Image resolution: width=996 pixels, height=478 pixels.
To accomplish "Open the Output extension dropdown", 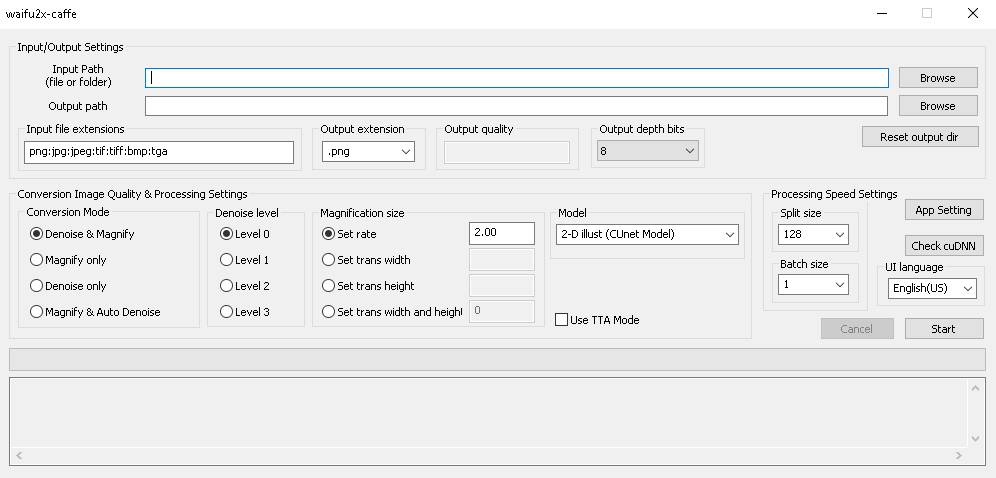I will [x=368, y=152].
